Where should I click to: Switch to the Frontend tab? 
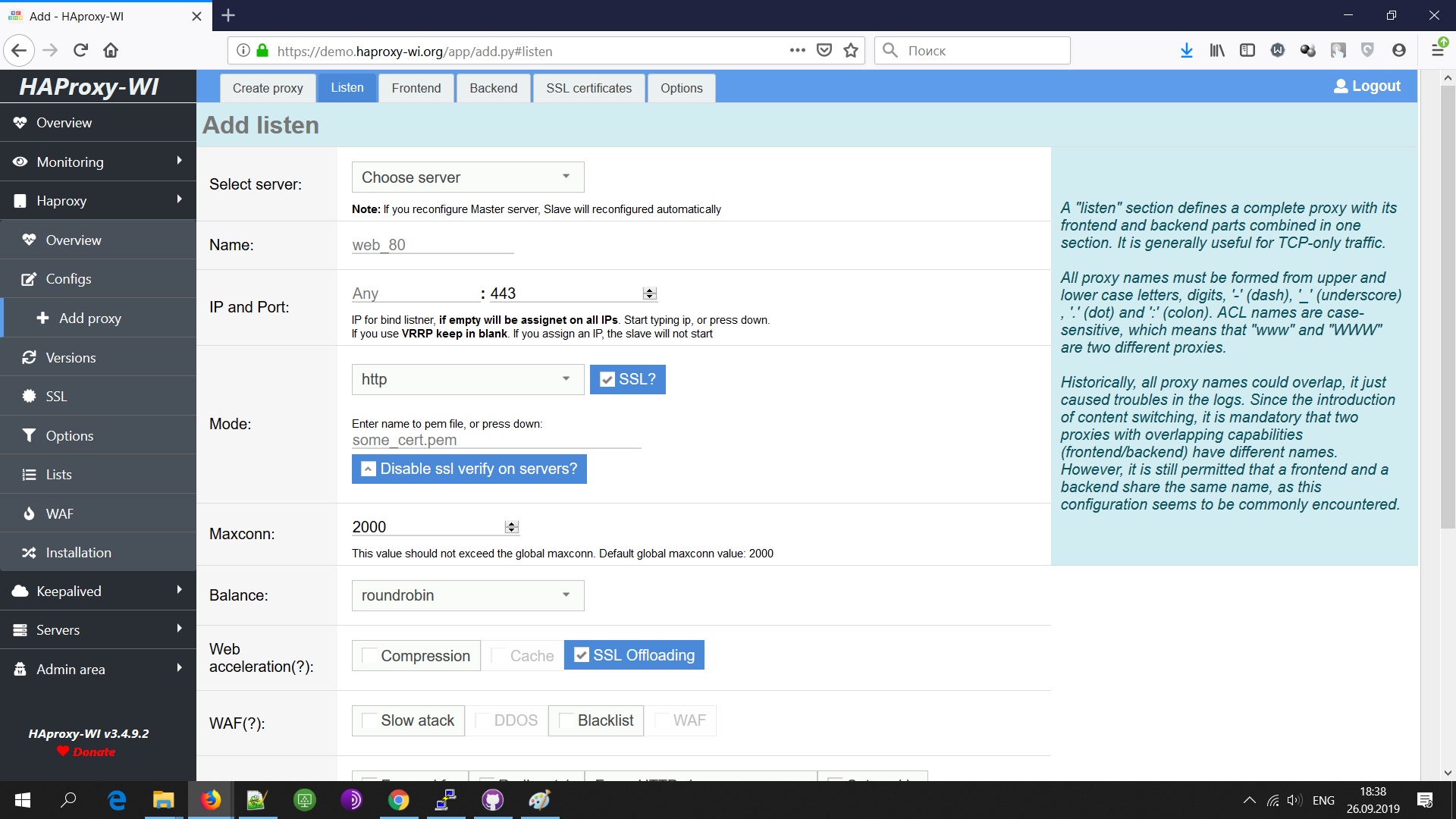(416, 88)
